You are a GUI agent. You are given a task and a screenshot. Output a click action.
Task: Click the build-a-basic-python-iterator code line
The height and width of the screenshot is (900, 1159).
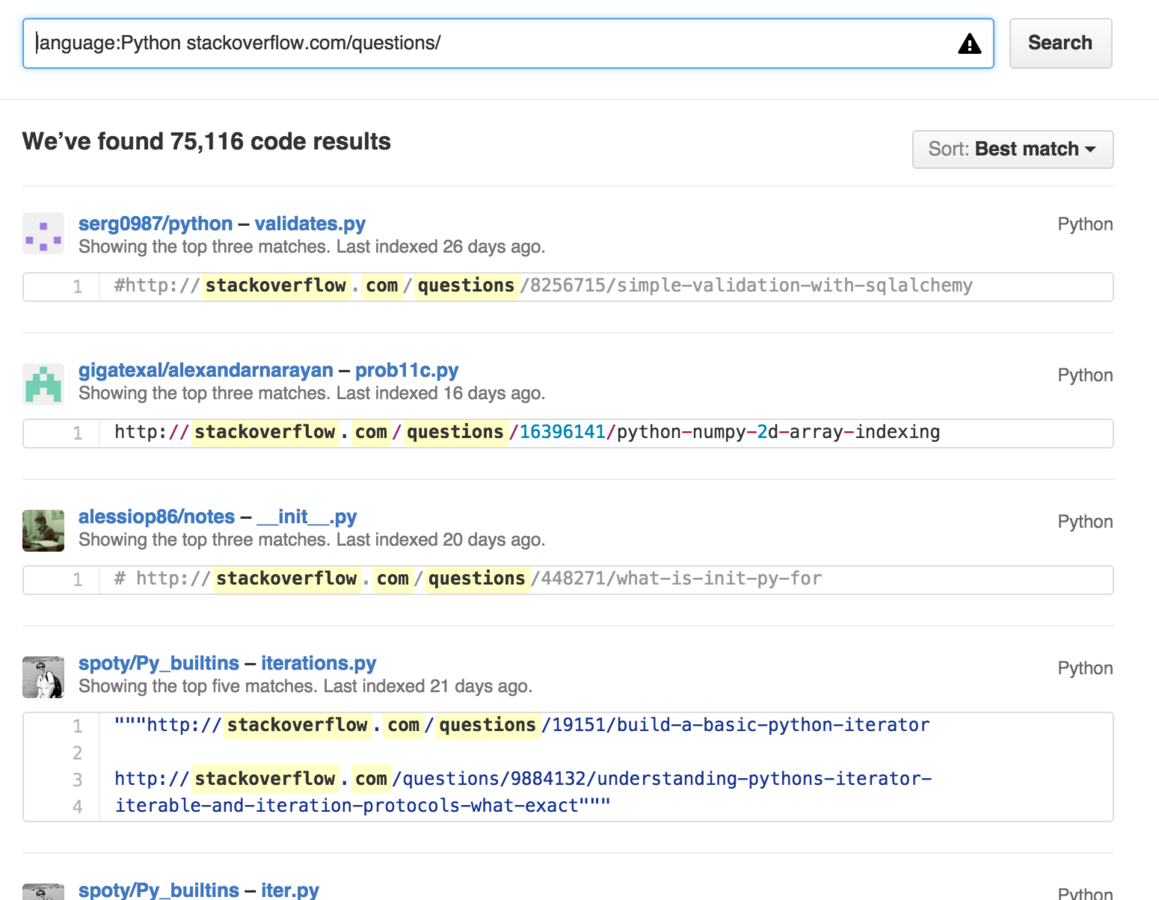pos(522,725)
